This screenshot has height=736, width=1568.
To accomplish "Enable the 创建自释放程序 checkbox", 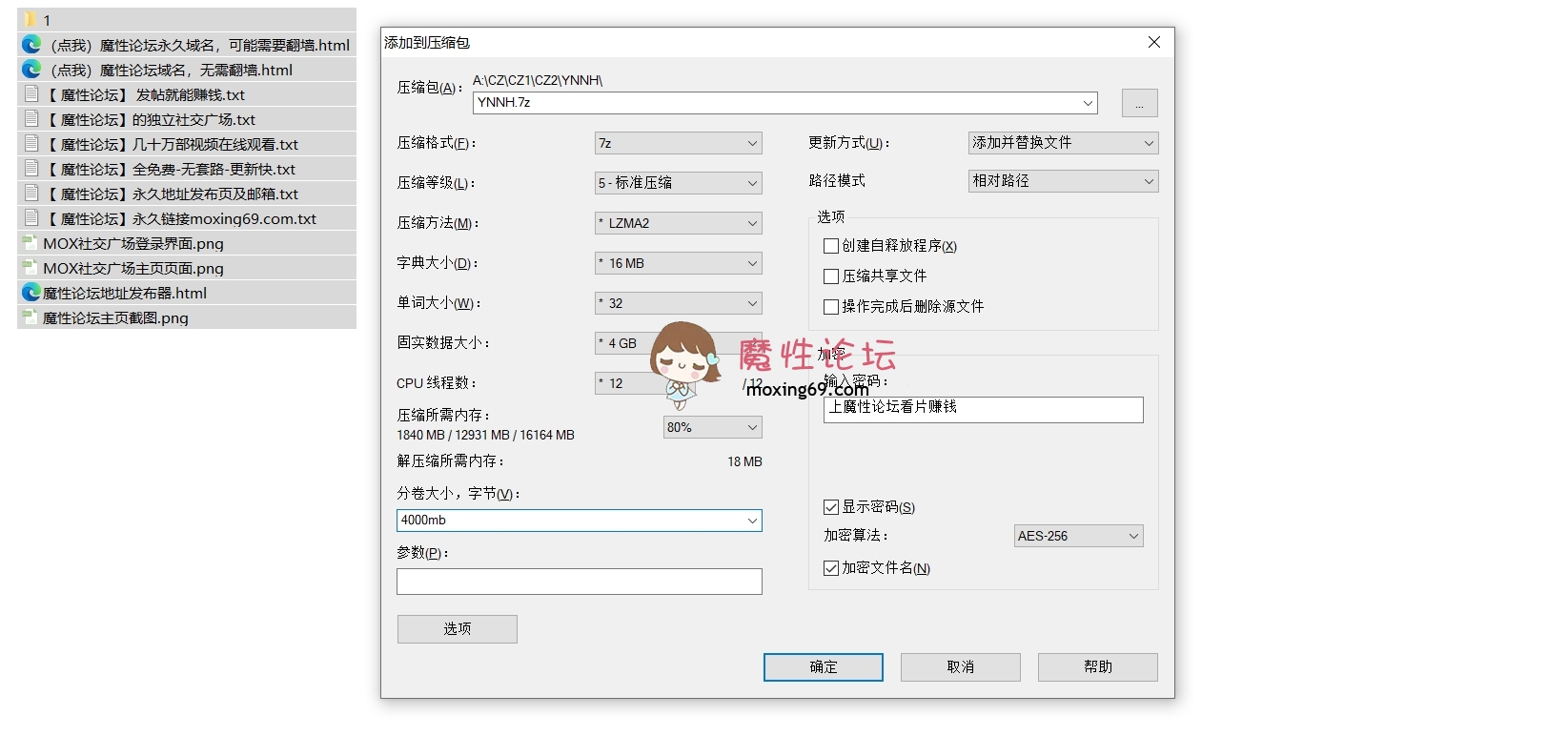I will [831, 246].
